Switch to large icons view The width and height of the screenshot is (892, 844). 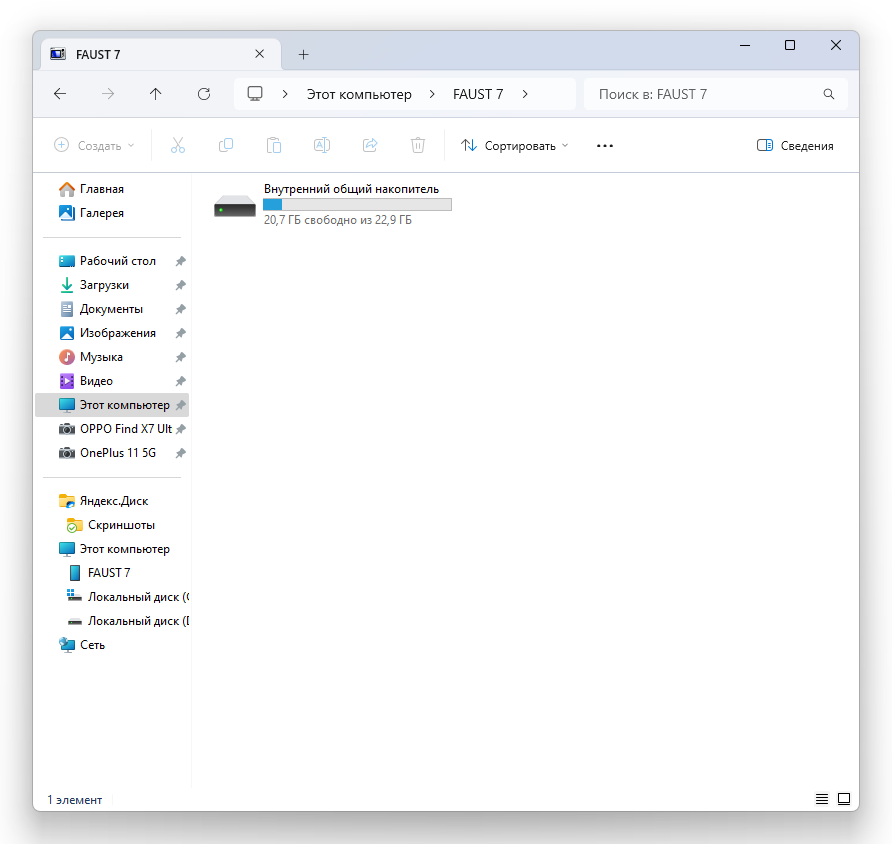(x=844, y=799)
